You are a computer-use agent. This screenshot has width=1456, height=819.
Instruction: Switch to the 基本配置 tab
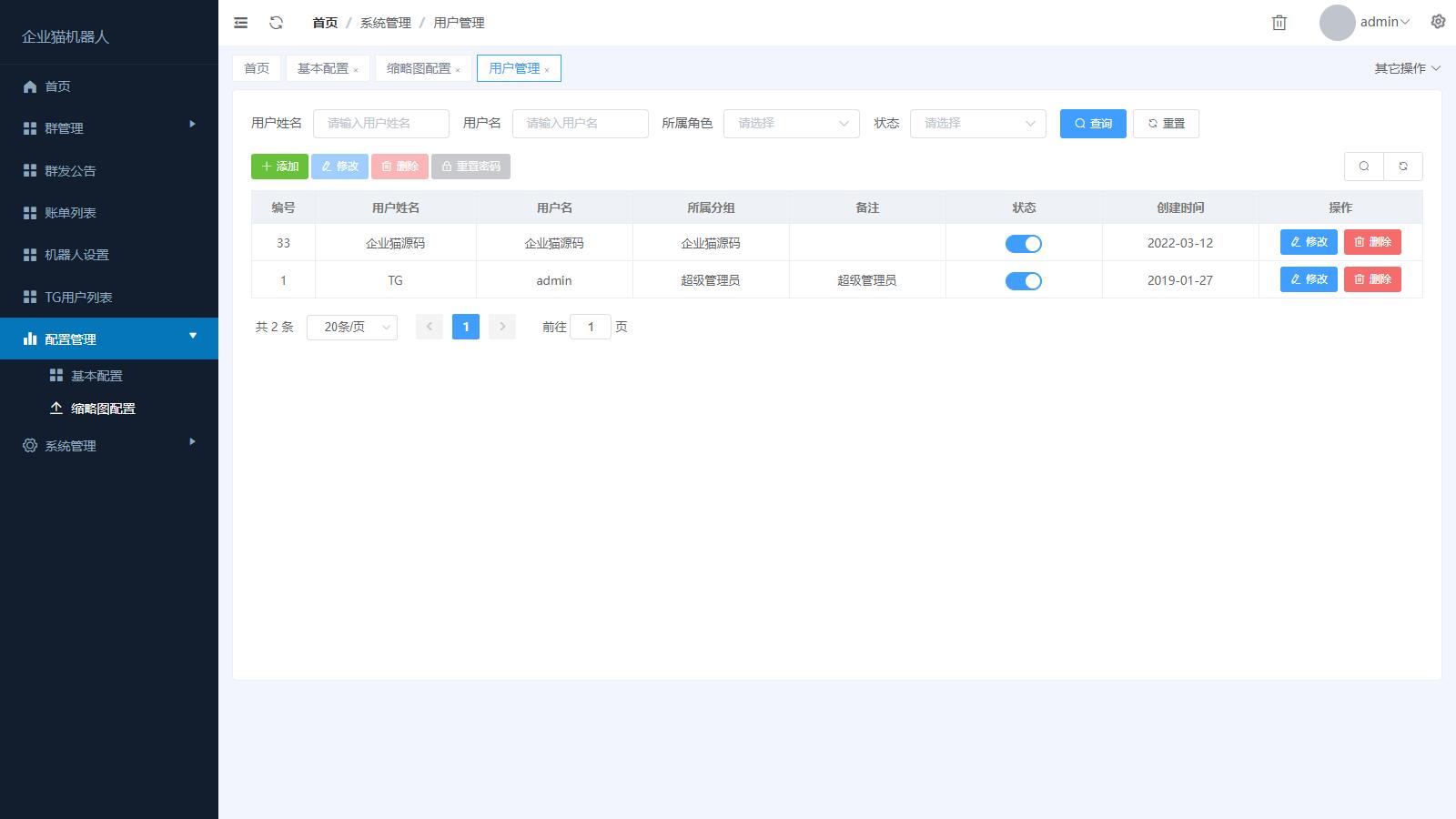pyautogui.click(x=322, y=68)
